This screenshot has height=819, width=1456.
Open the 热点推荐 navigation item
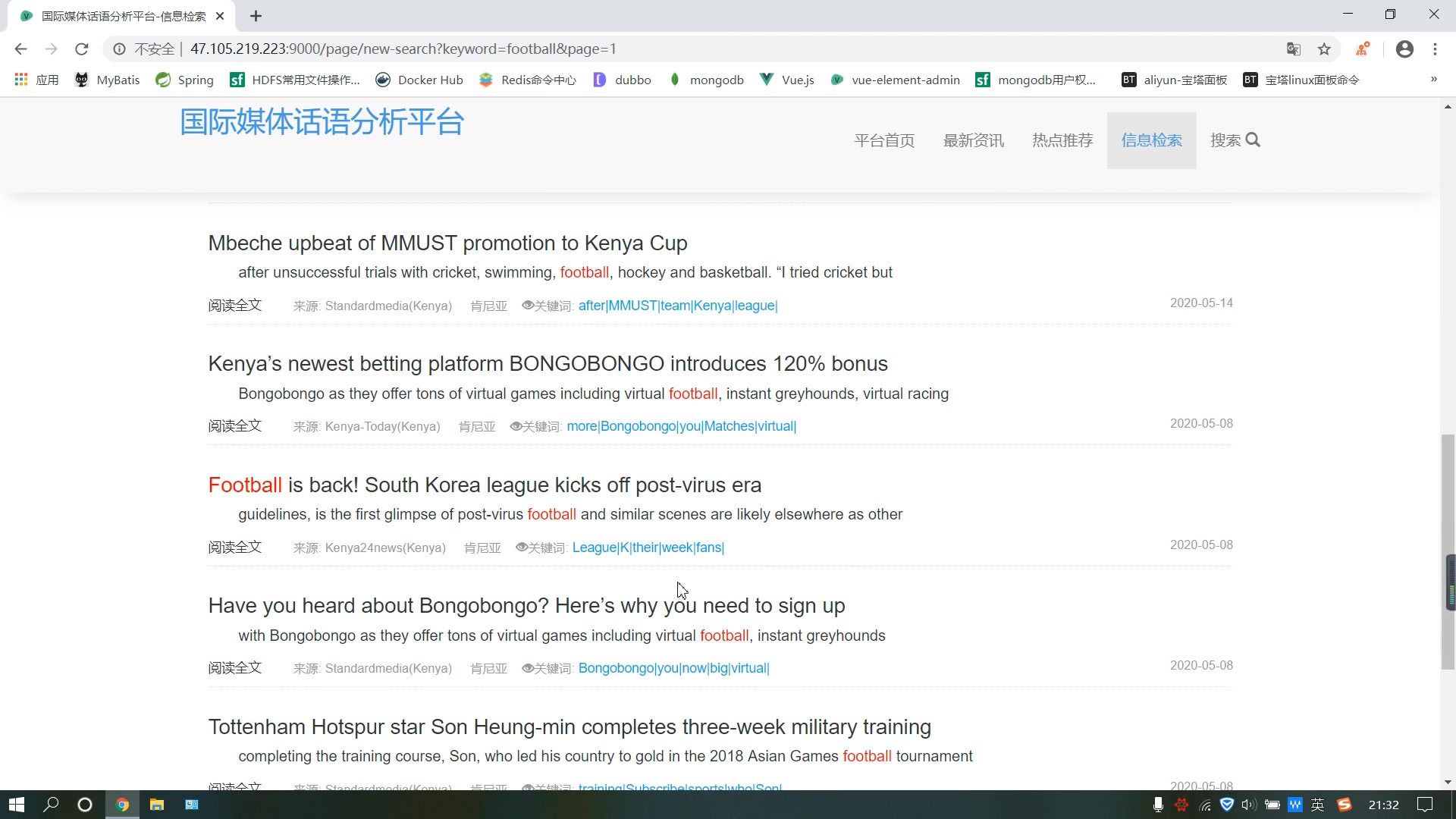tap(1062, 140)
